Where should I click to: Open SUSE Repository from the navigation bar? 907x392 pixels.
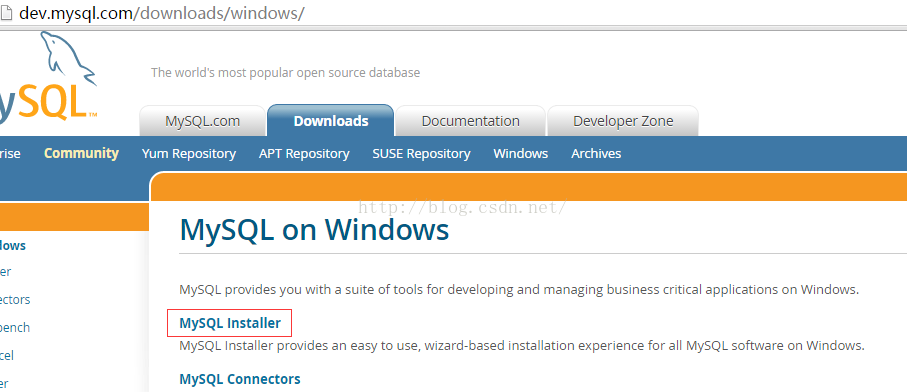pos(421,154)
